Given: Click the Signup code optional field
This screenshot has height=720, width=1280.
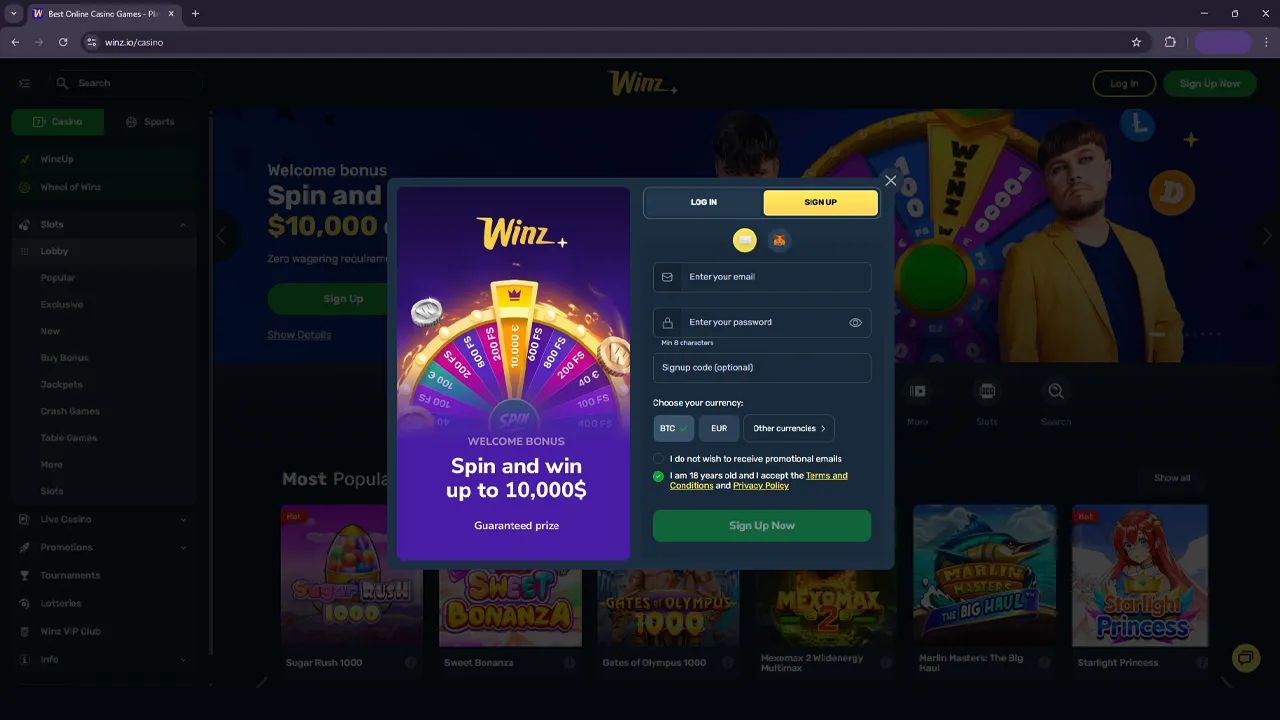Looking at the screenshot, I should pyautogui.click(x=762, y=367).
